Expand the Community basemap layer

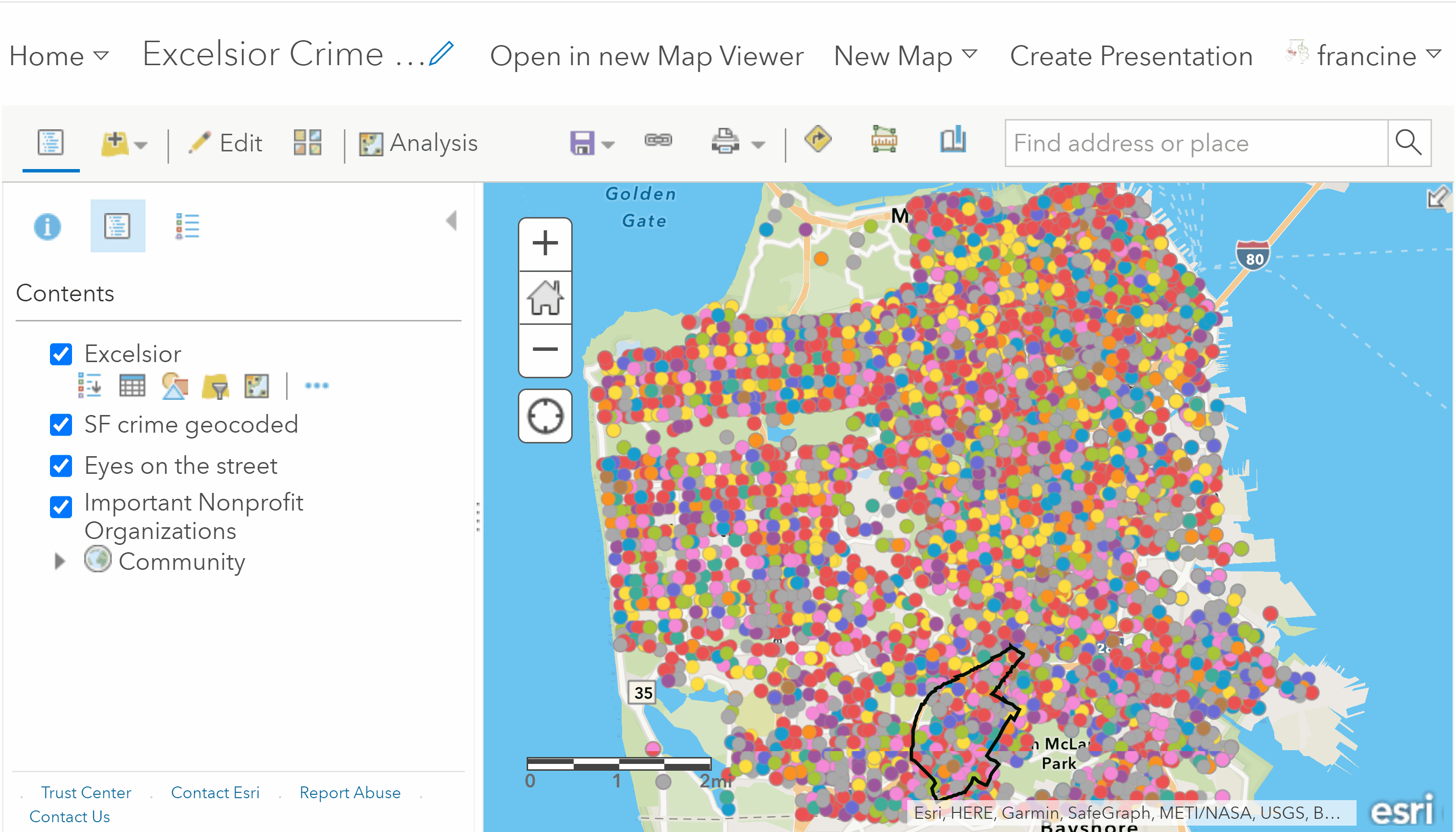[x=59, y=561]
